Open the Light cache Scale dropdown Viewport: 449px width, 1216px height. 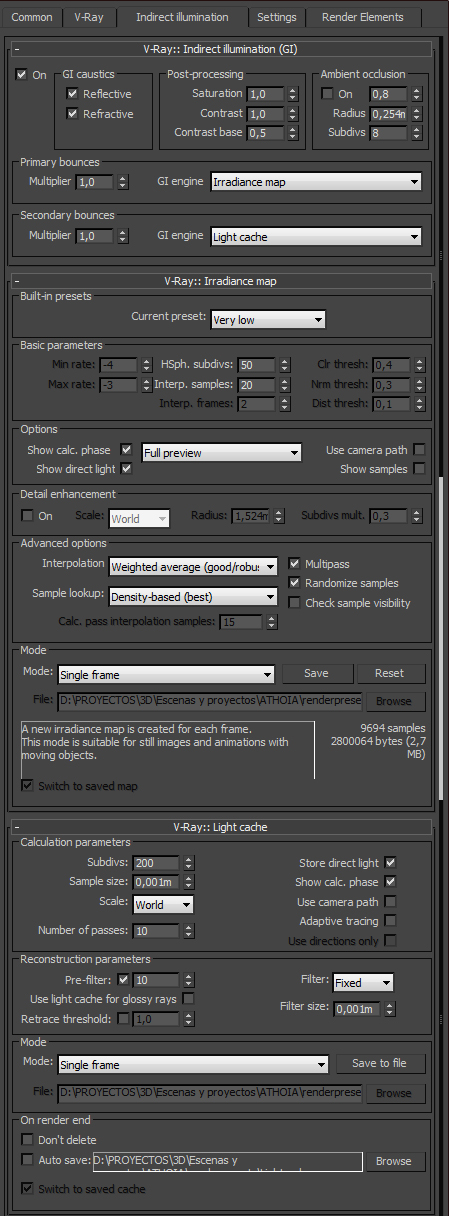coord(163,904)
